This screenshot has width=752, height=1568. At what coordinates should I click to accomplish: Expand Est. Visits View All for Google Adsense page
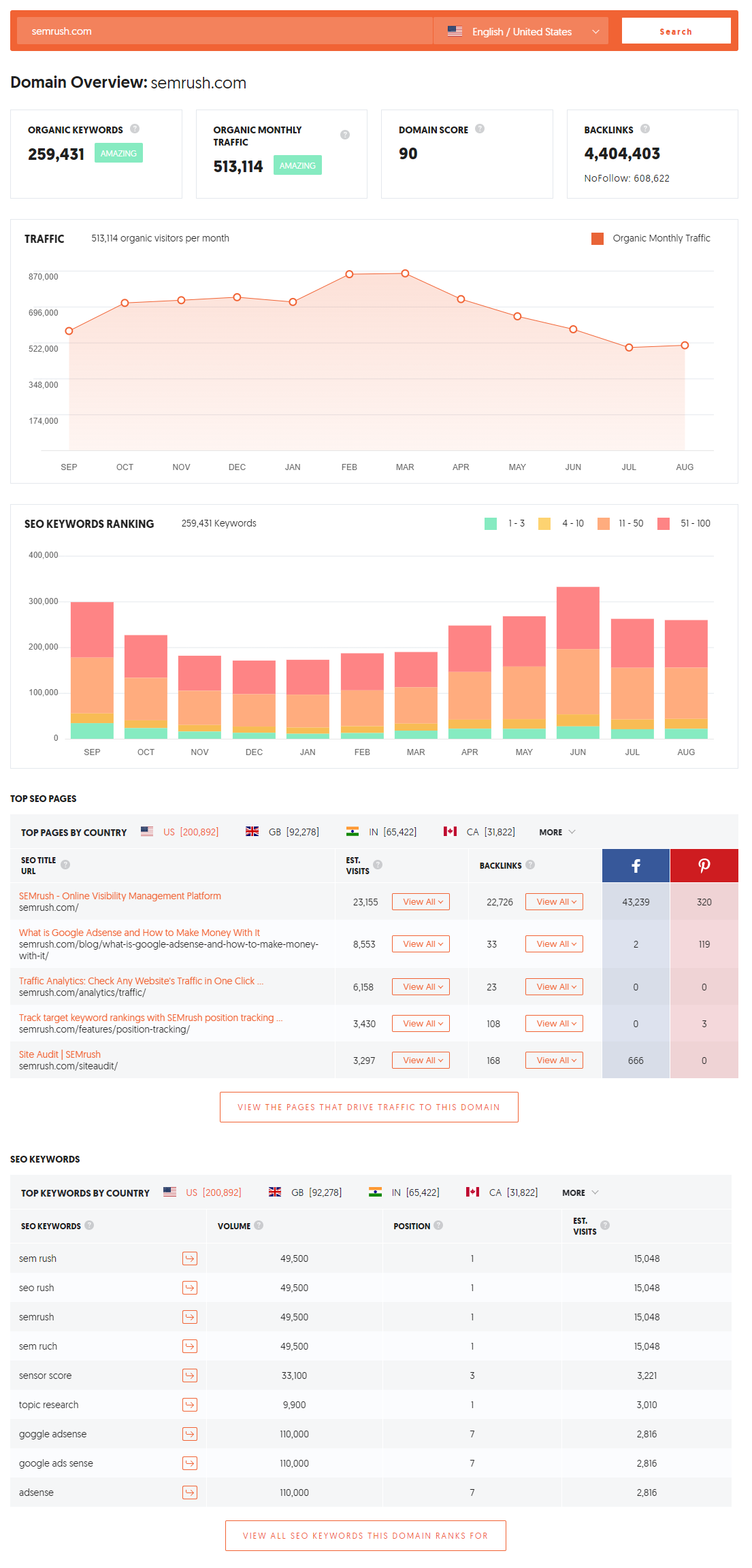pos(421,944)
